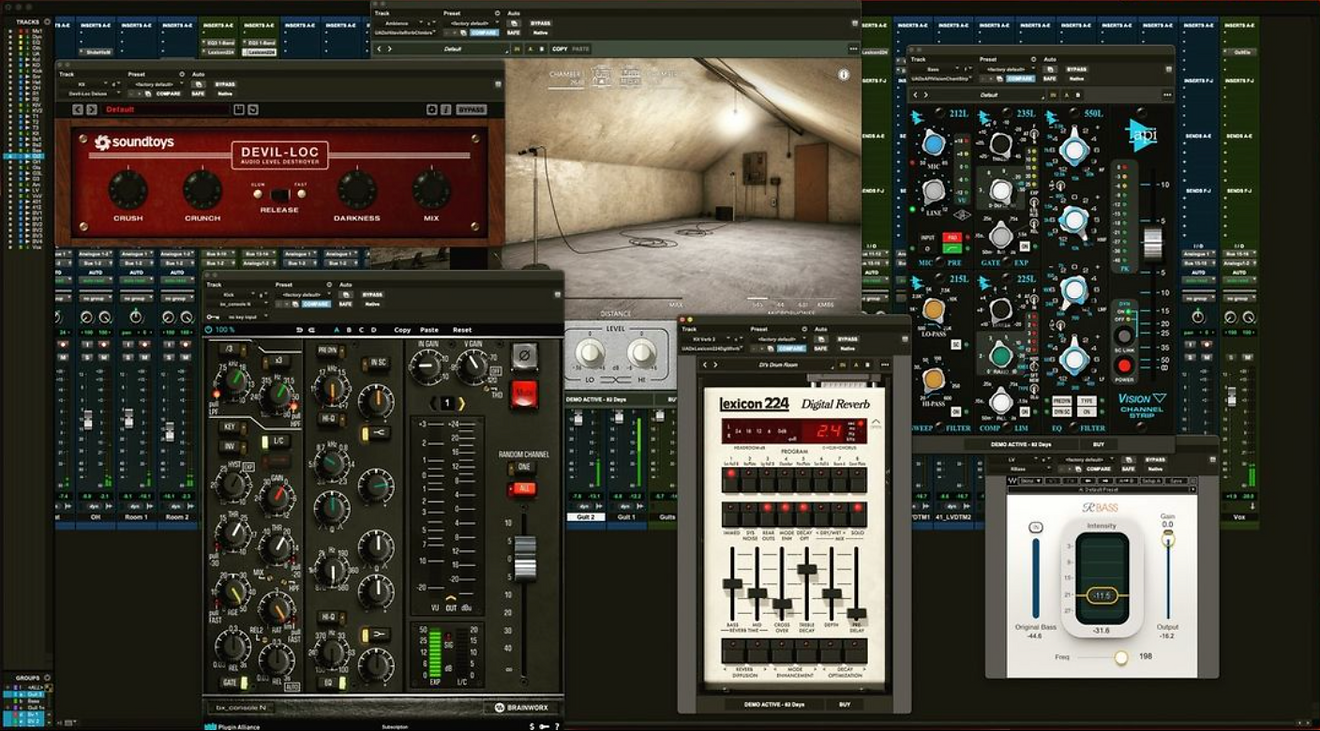This screenshot has width=1320, height=731.
Task: Click COPY in the Ambience plugin toolbar
Action: pyautogui.click(x=559, y=48)
